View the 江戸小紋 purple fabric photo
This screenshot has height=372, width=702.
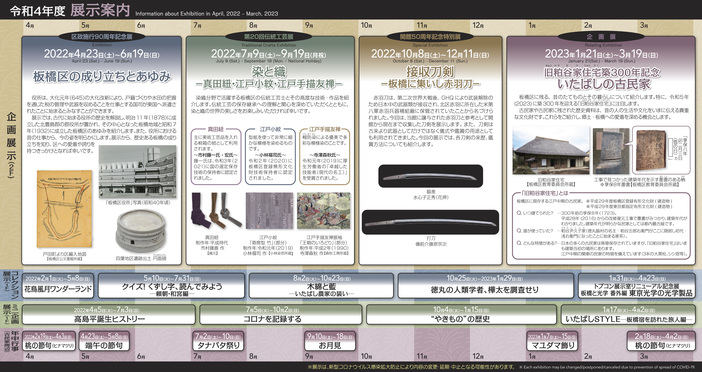click(x=270, y=210)
